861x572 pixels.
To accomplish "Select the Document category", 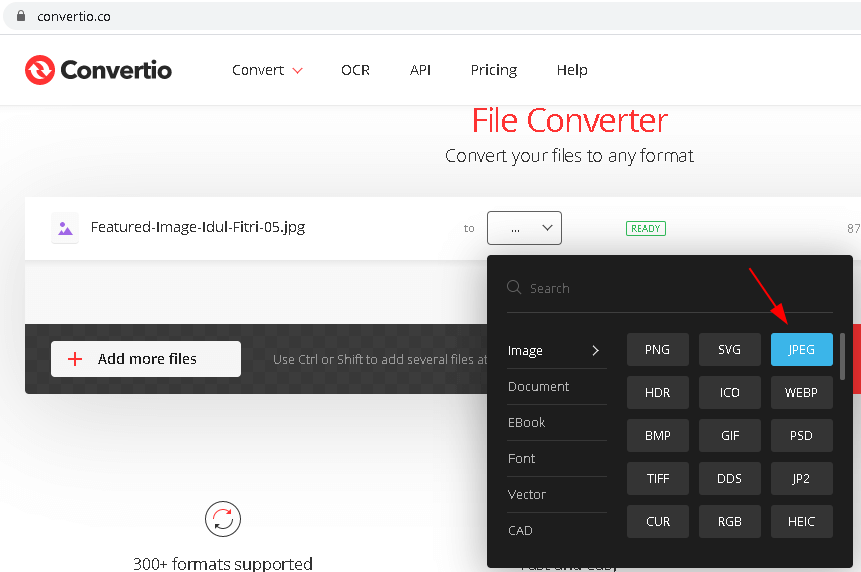I will pyautogui.click(x=538, y=386).
